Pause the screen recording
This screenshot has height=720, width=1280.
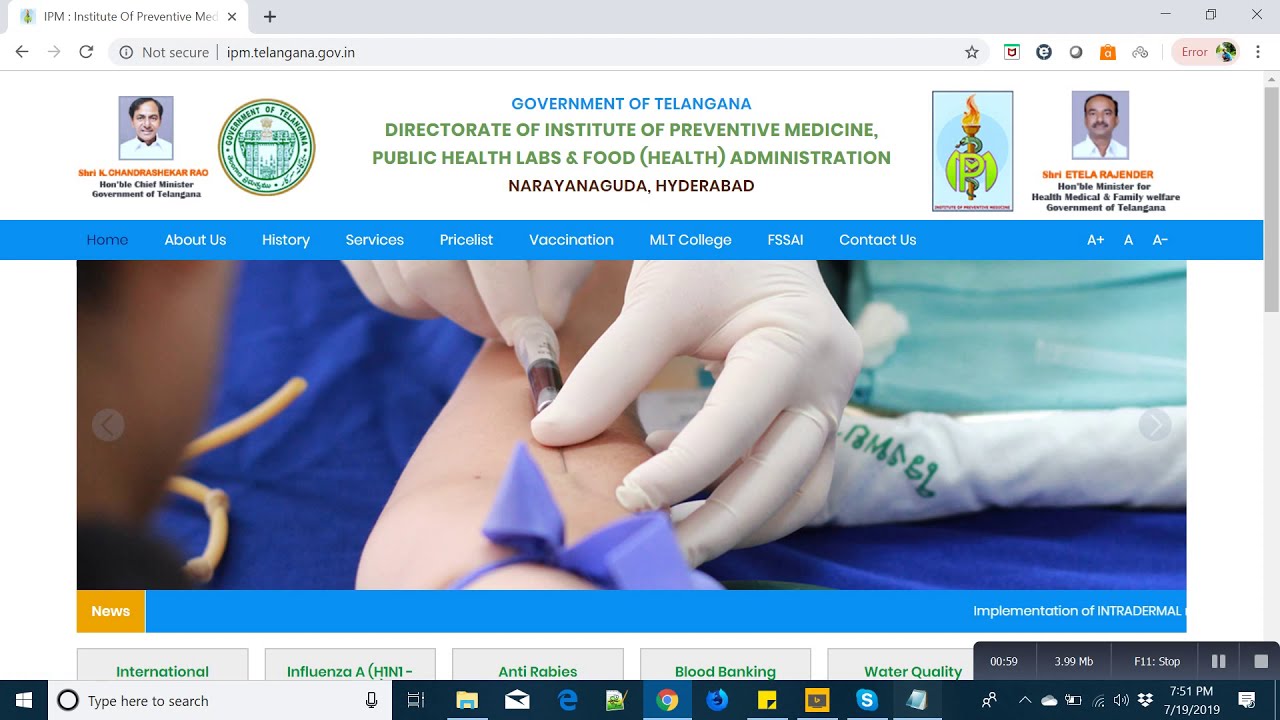[1218, 661]
